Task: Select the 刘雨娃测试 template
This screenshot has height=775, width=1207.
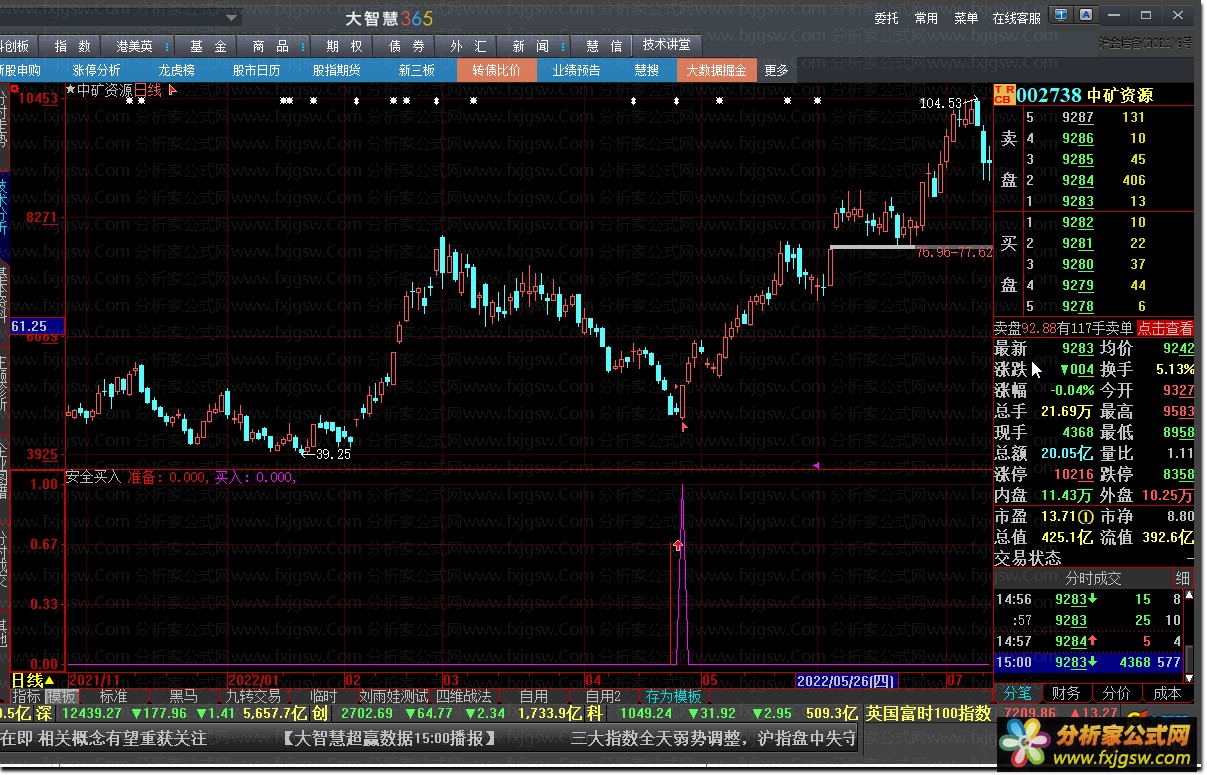Action: coord(394,696)
